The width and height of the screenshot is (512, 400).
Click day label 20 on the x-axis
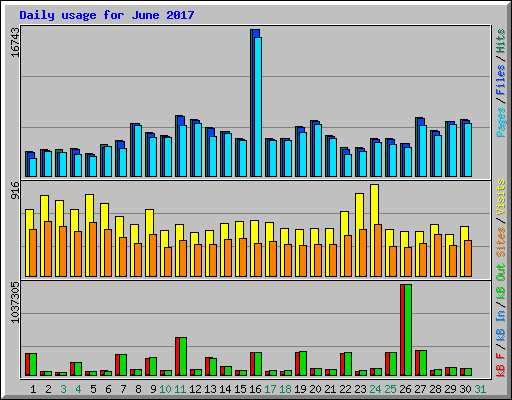click(x=315, y=389)
